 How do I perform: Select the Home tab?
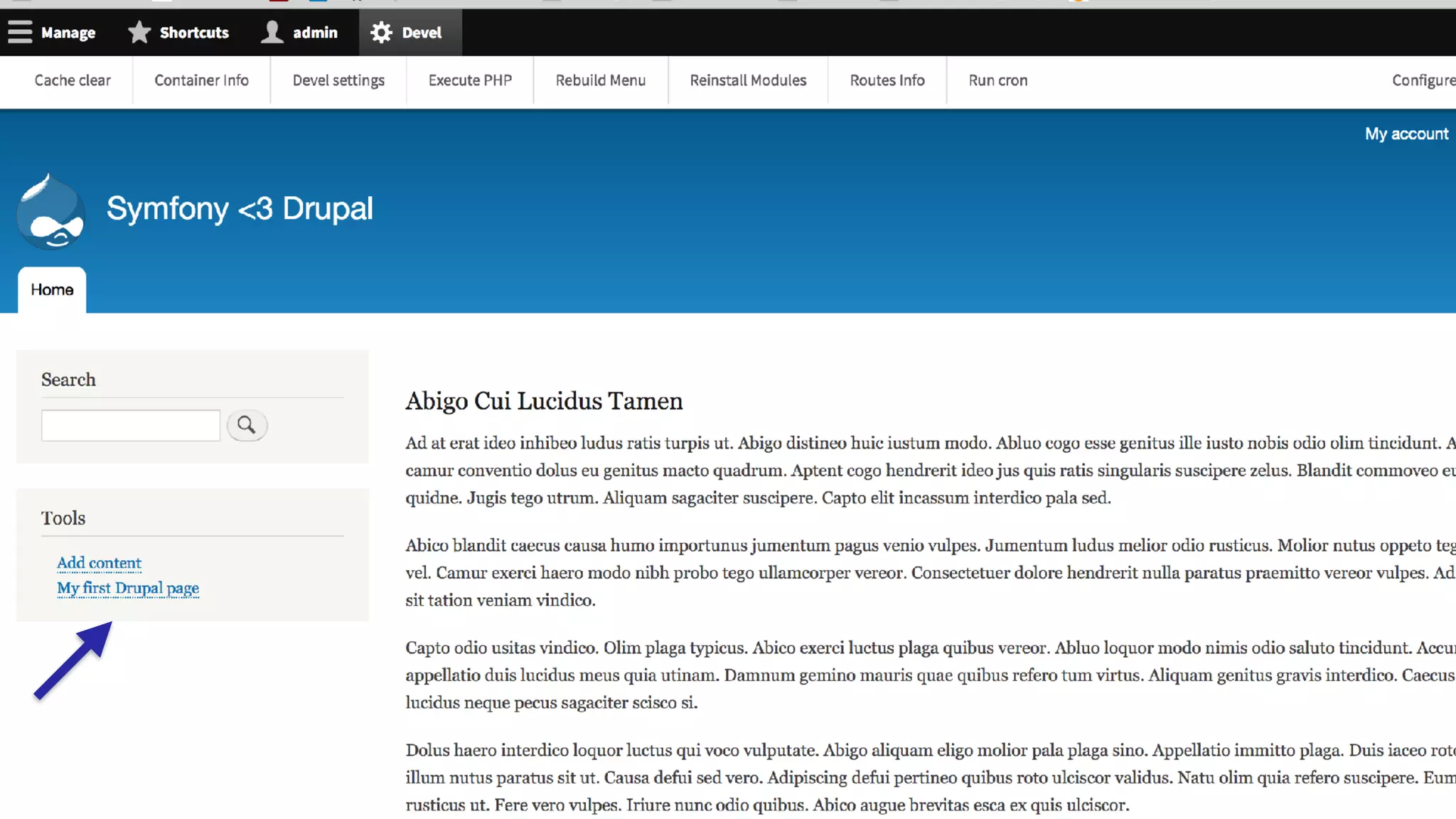coord(52,289)
